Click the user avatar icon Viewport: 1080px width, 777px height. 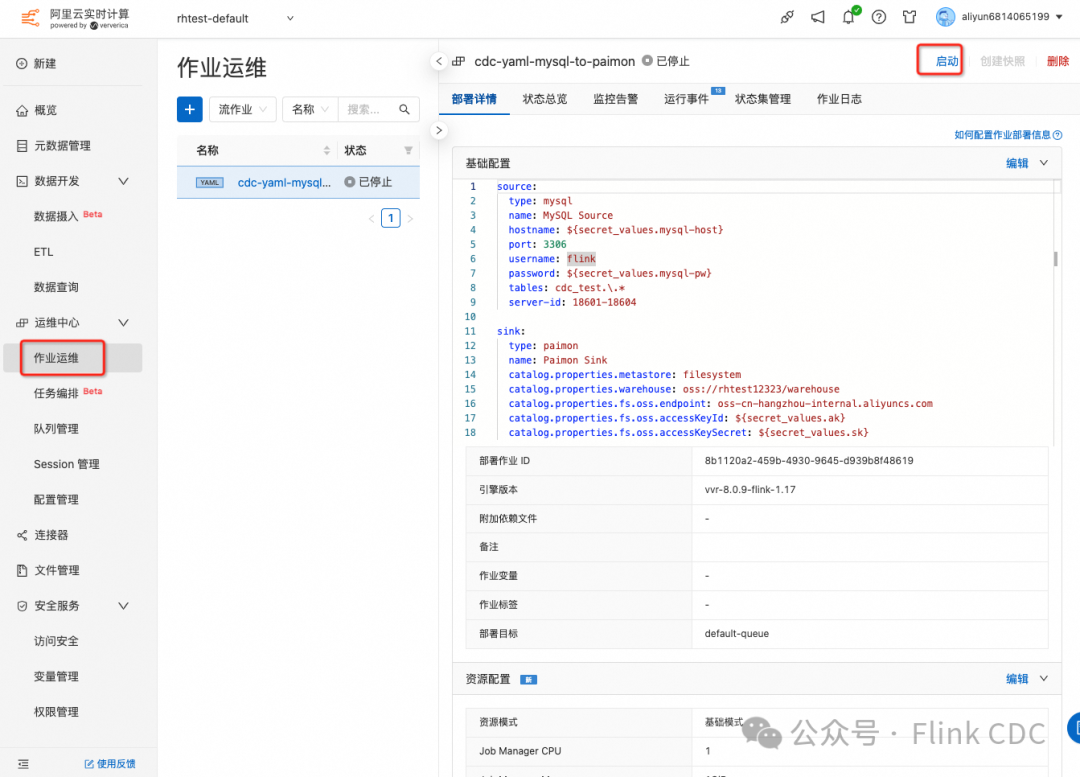(x=946, y=17)
